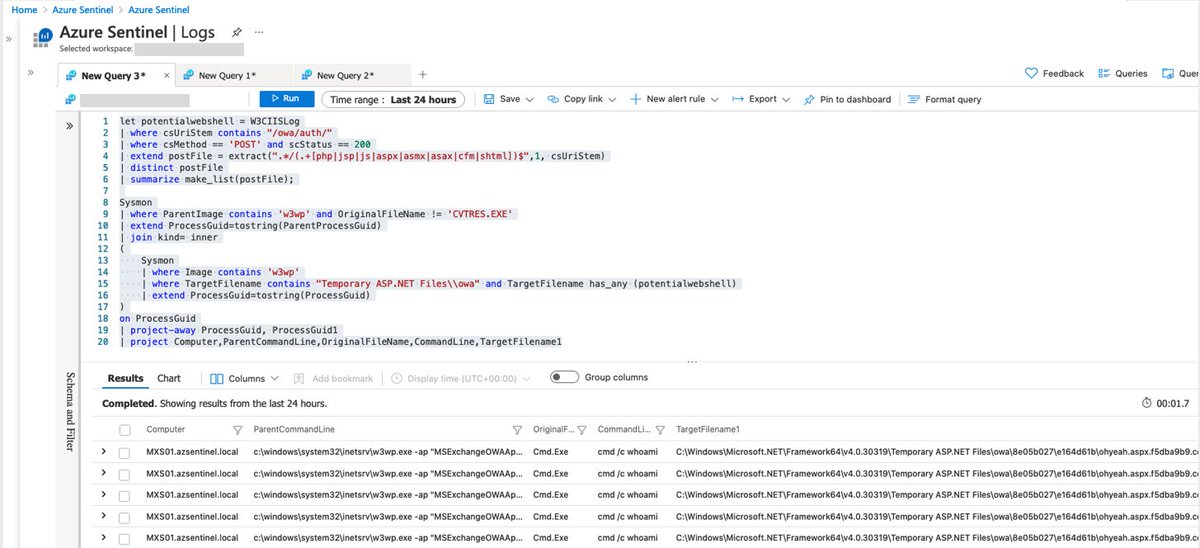Click query line 20 with the project statement
The height and width of the screenshot is (548, 1200).
(341, 342)
